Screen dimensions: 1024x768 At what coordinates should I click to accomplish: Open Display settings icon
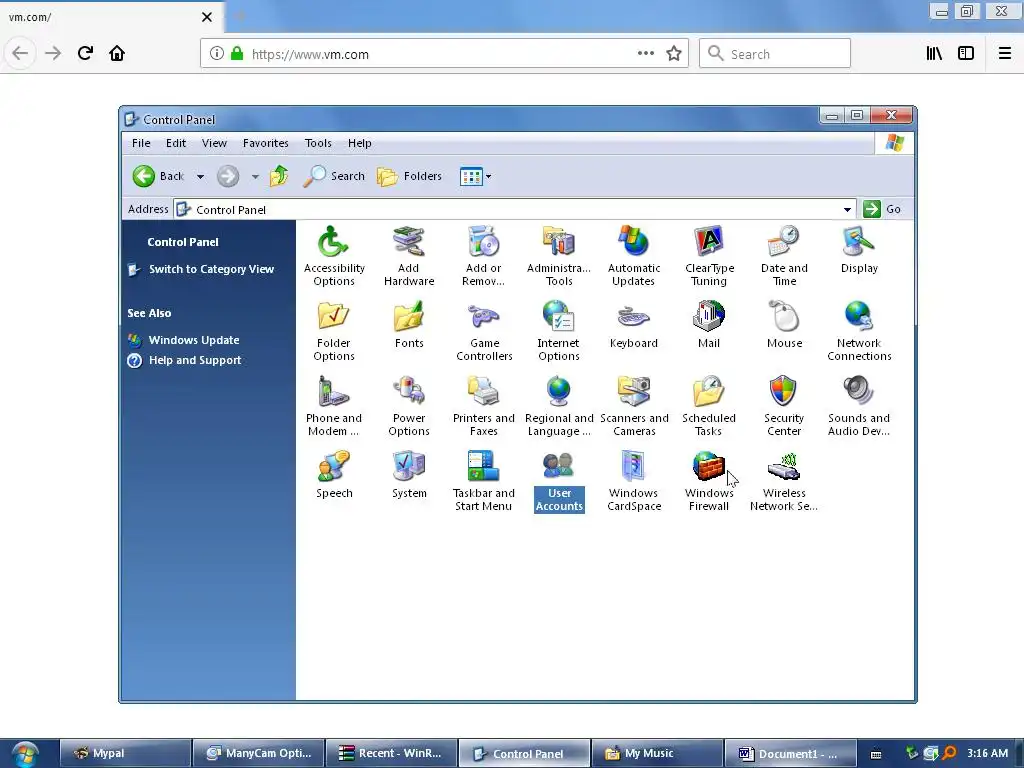pos(859,249)
